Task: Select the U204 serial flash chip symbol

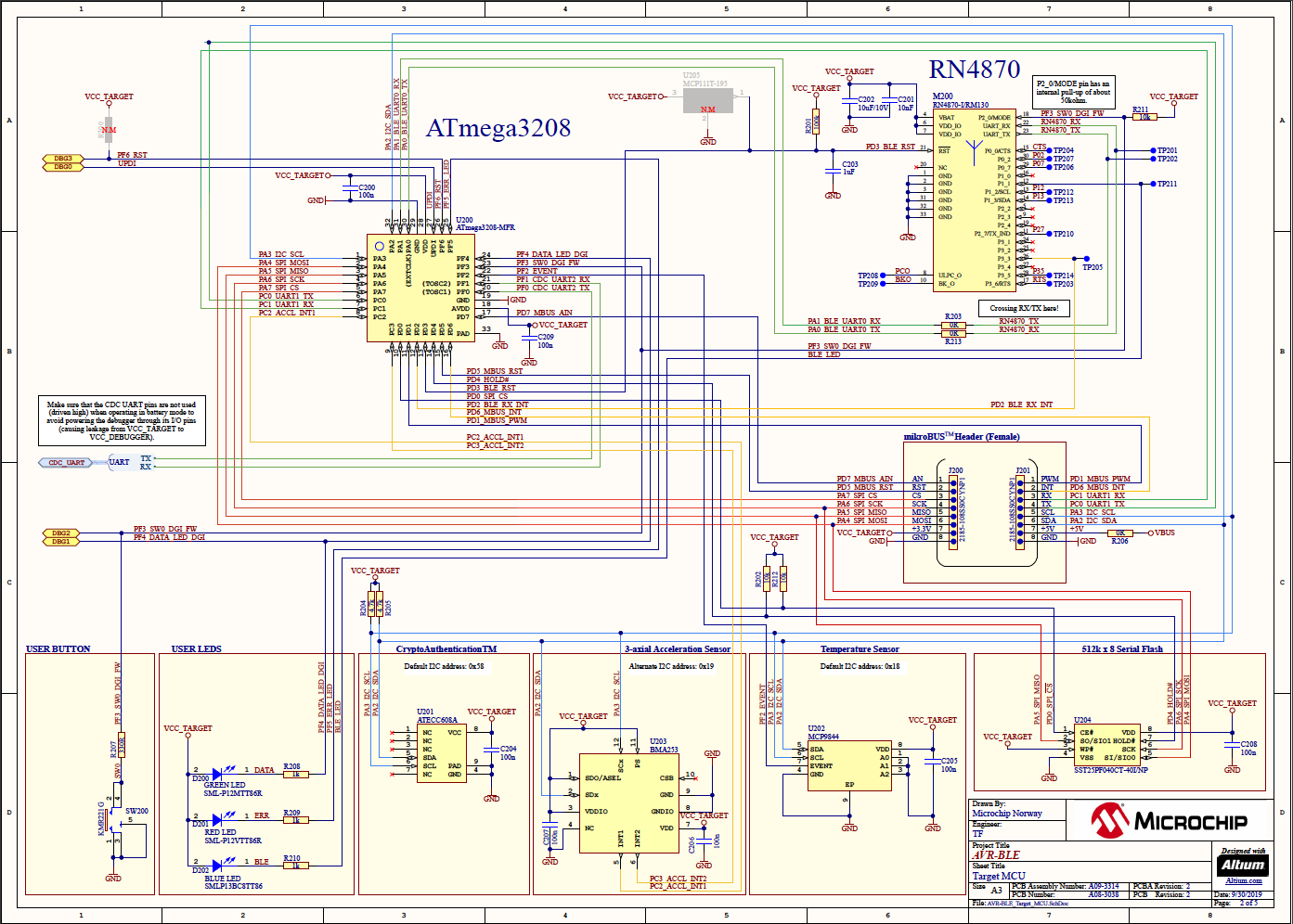Action: pyautogui.click(x=1107, y=745)
